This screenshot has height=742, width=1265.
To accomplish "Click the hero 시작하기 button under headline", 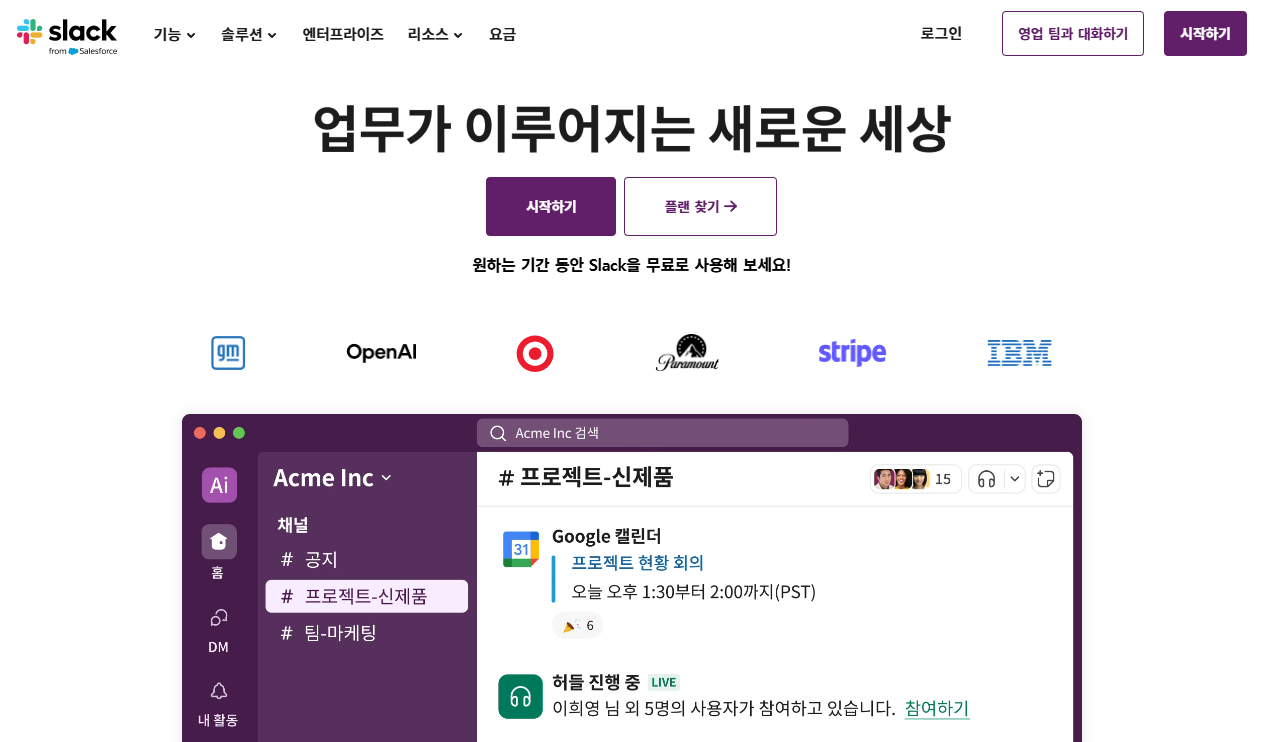I will point(551,206).
